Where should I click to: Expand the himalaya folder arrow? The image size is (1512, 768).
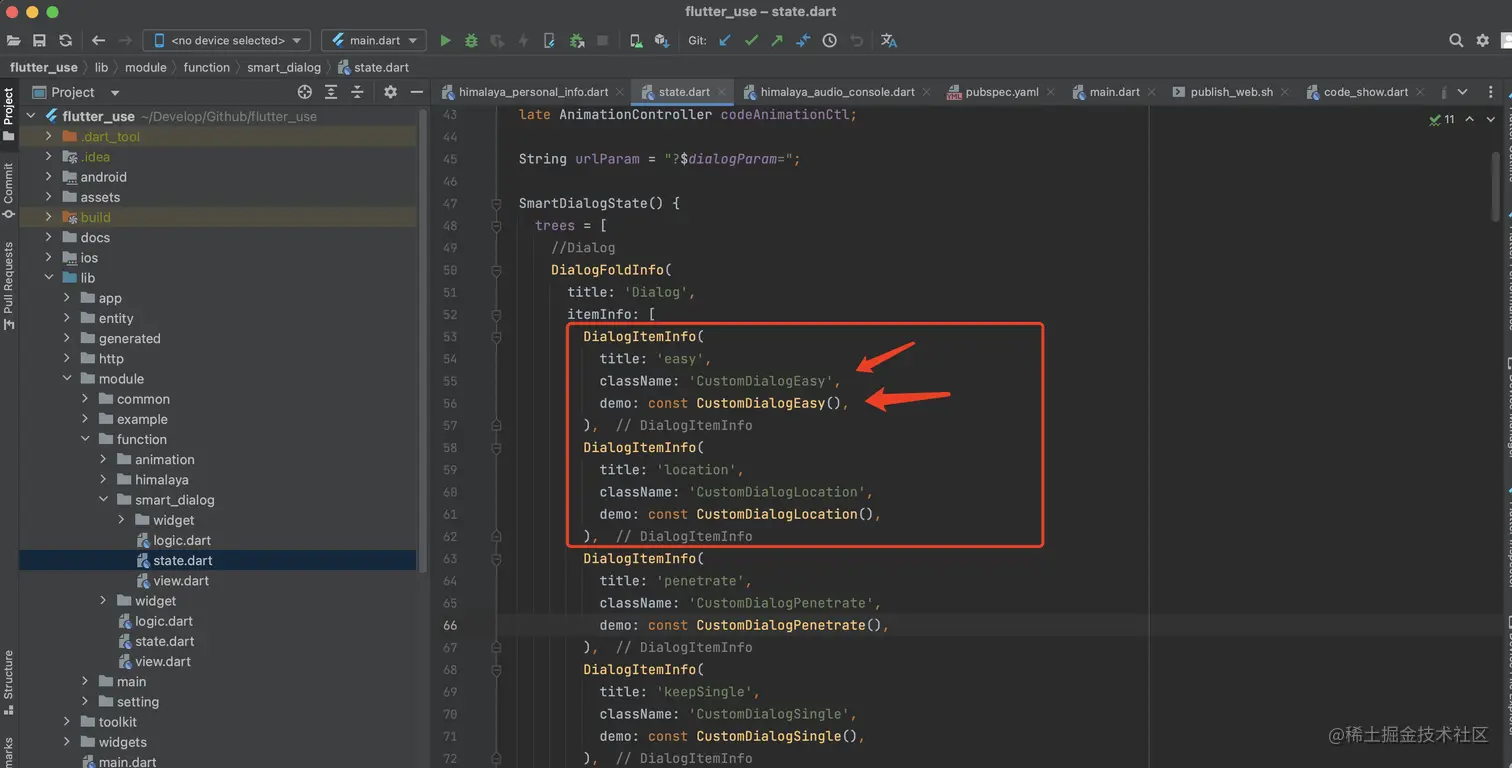[x=102, y=480]
